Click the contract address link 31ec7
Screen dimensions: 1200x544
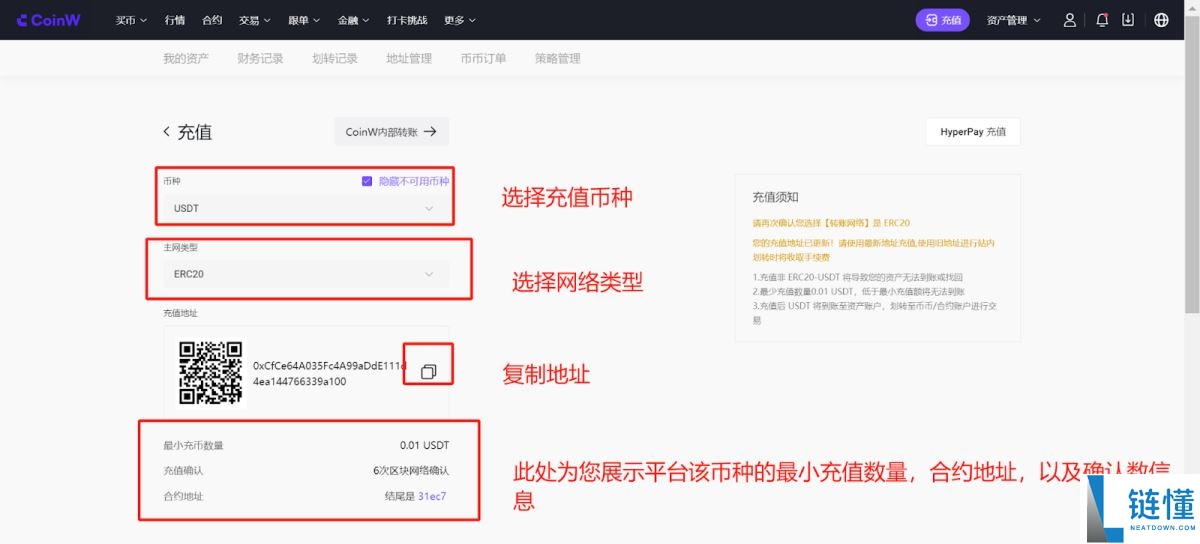tap(432, 496)
